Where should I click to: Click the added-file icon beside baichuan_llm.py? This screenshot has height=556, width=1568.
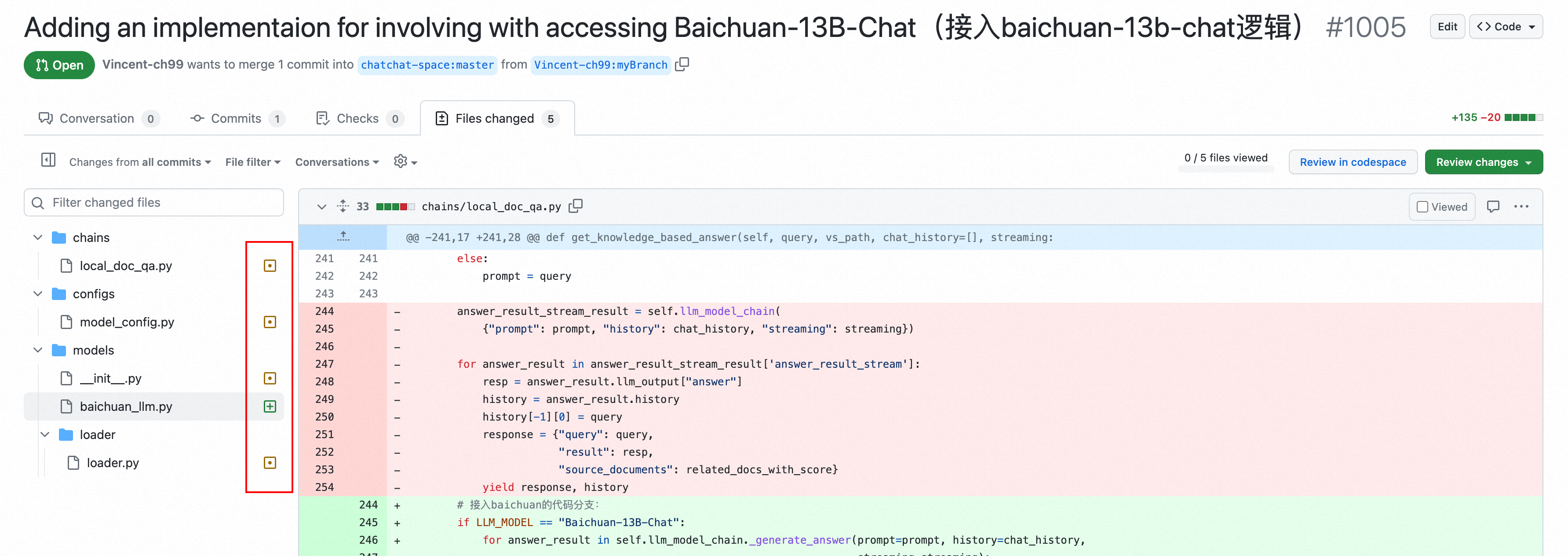(x=270, y=406)
